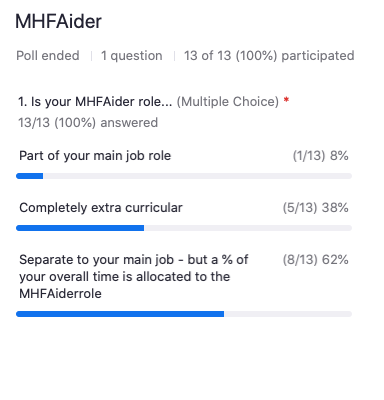Click the 'MHFAiderrole' text line
The height and width of the screenshot is (400, 384).
point(60,294)
